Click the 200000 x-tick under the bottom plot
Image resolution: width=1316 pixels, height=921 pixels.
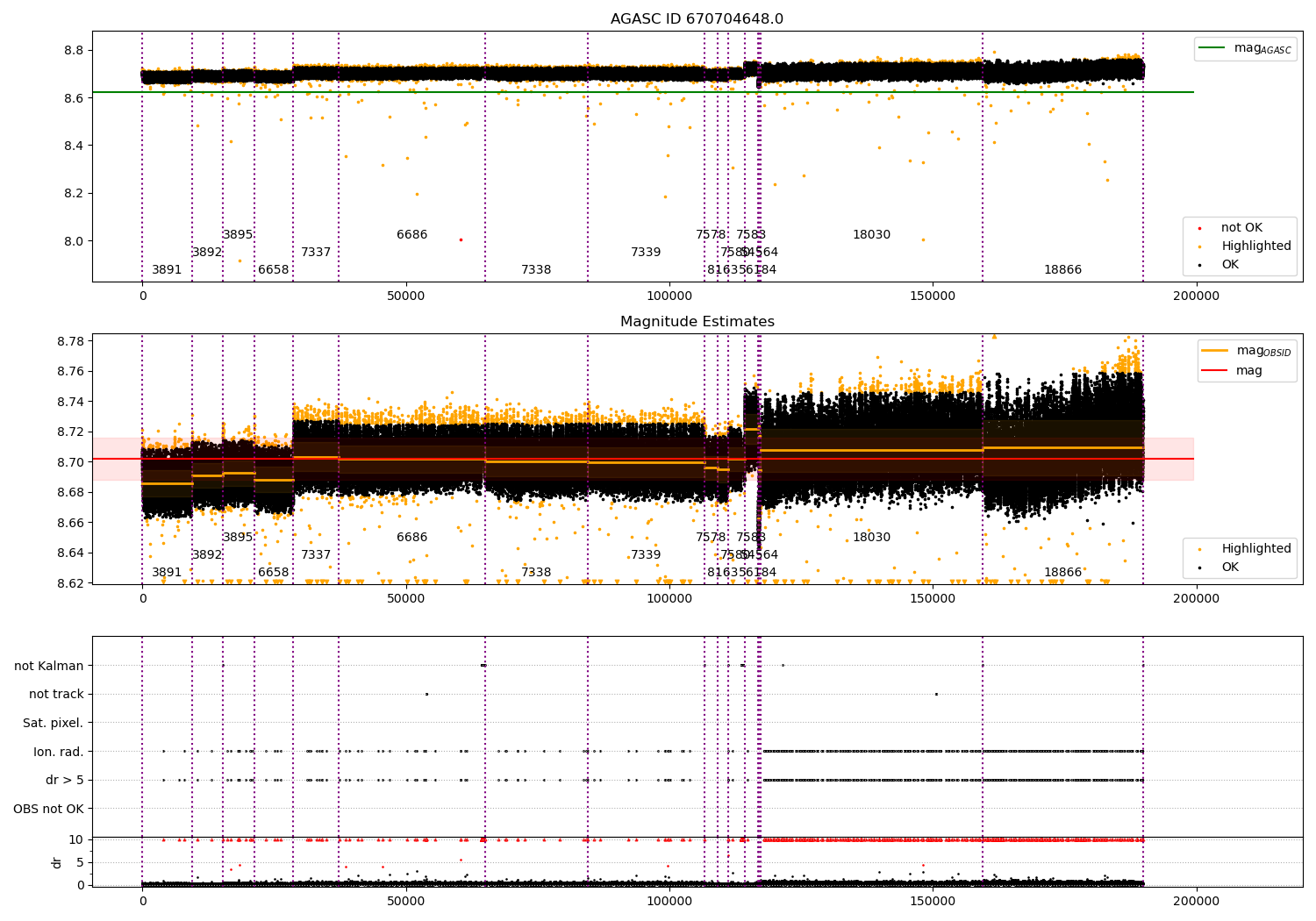coord(1195,902)
